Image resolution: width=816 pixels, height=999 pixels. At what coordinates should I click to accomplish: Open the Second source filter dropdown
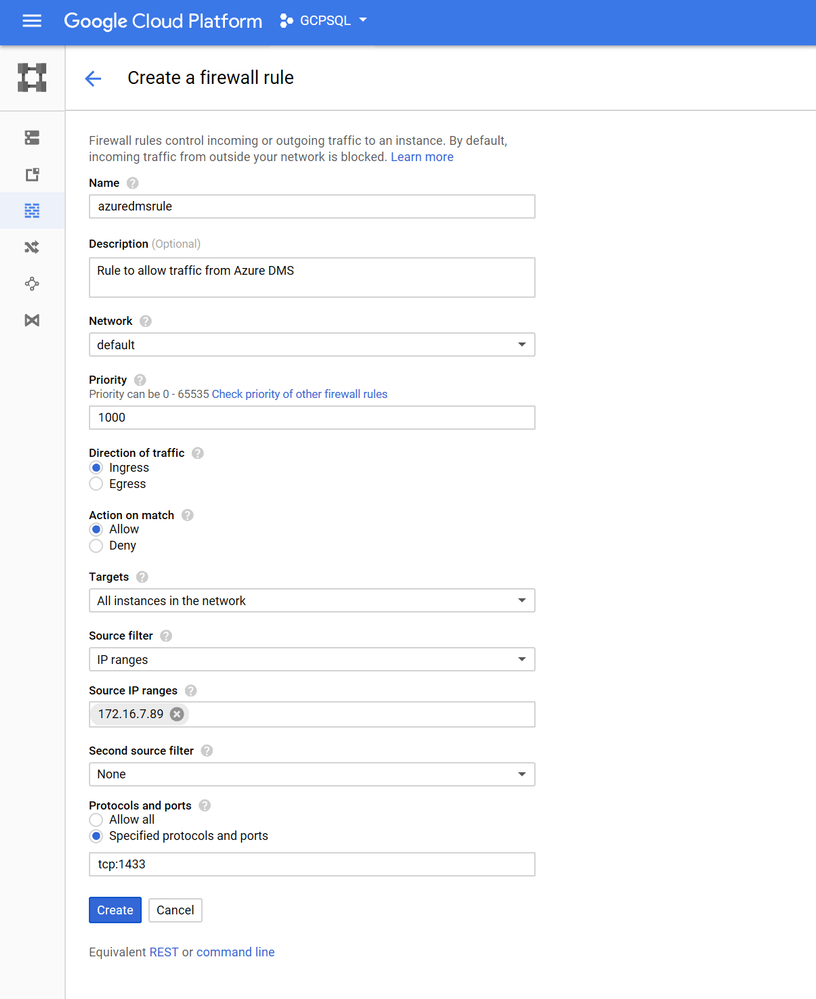click(311, 774)
